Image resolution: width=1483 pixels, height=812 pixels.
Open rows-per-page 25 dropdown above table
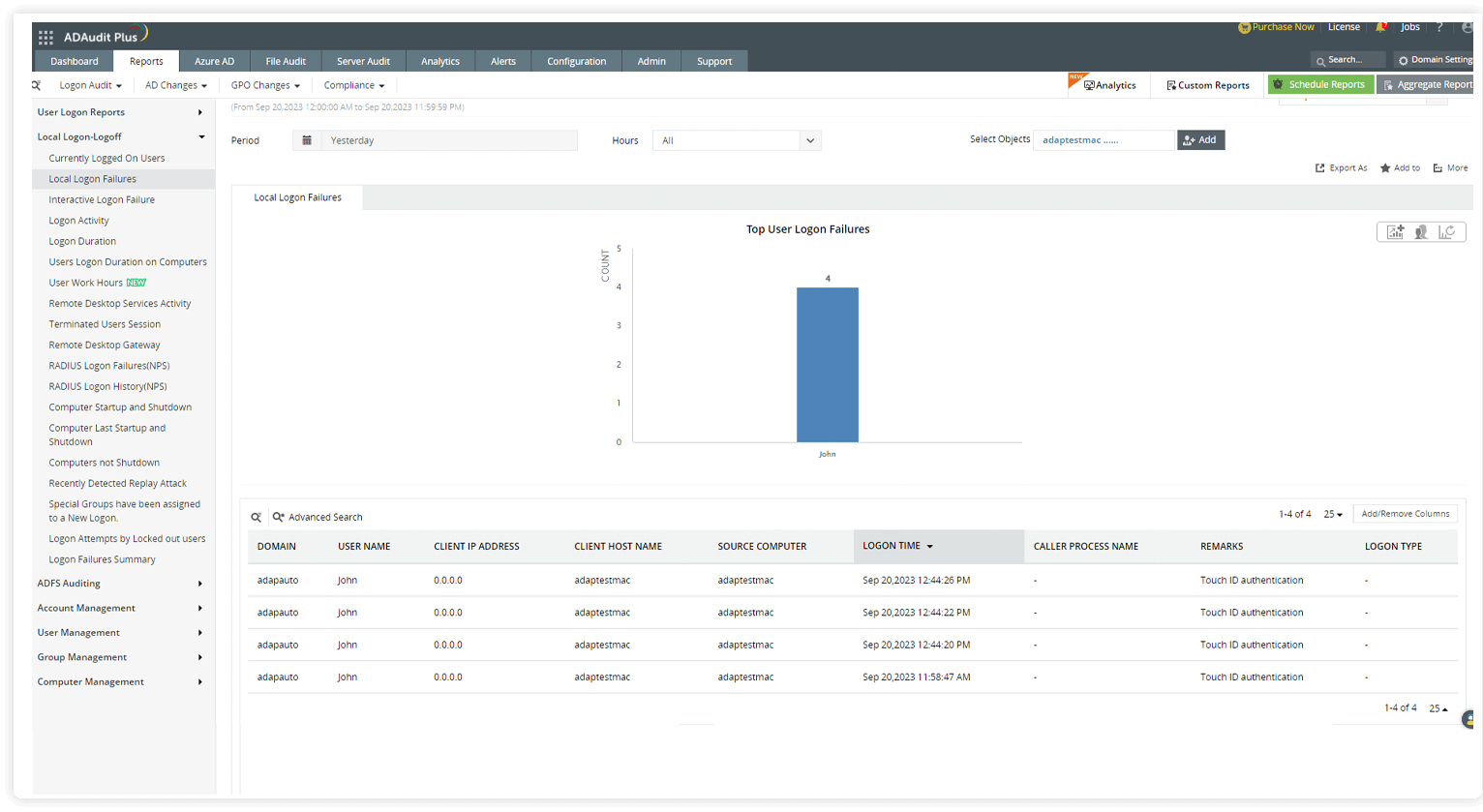click(x=1333, y=514)
